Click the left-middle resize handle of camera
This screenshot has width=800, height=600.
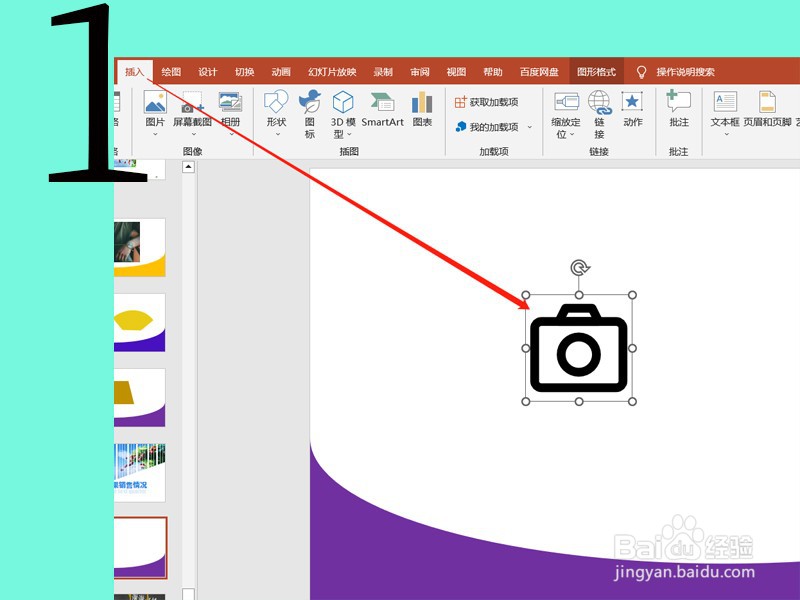click(x=526, y=348)
